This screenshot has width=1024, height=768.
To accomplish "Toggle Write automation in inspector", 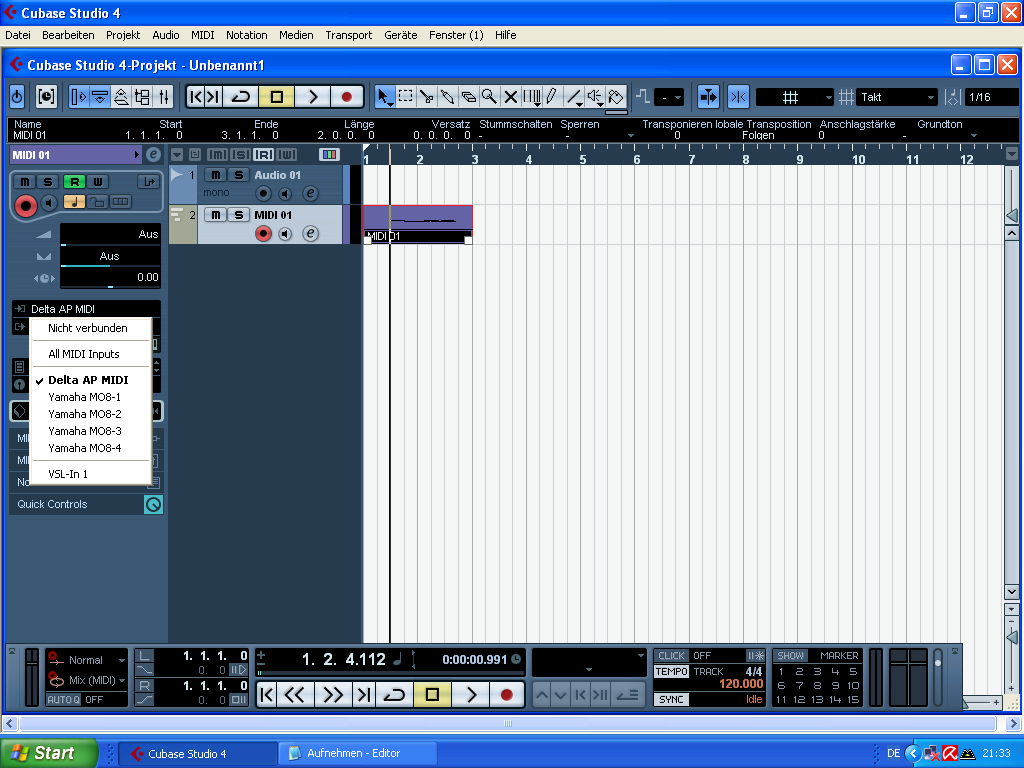I will tap(97, 182).
